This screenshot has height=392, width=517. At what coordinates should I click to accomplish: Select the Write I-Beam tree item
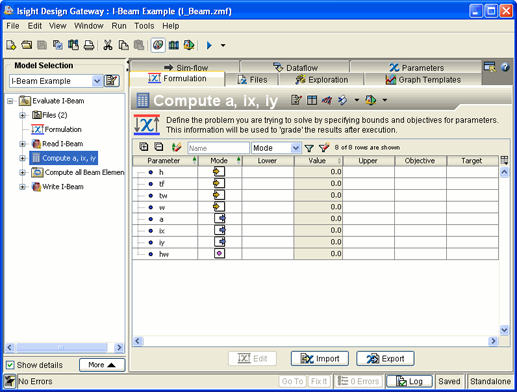57,187
